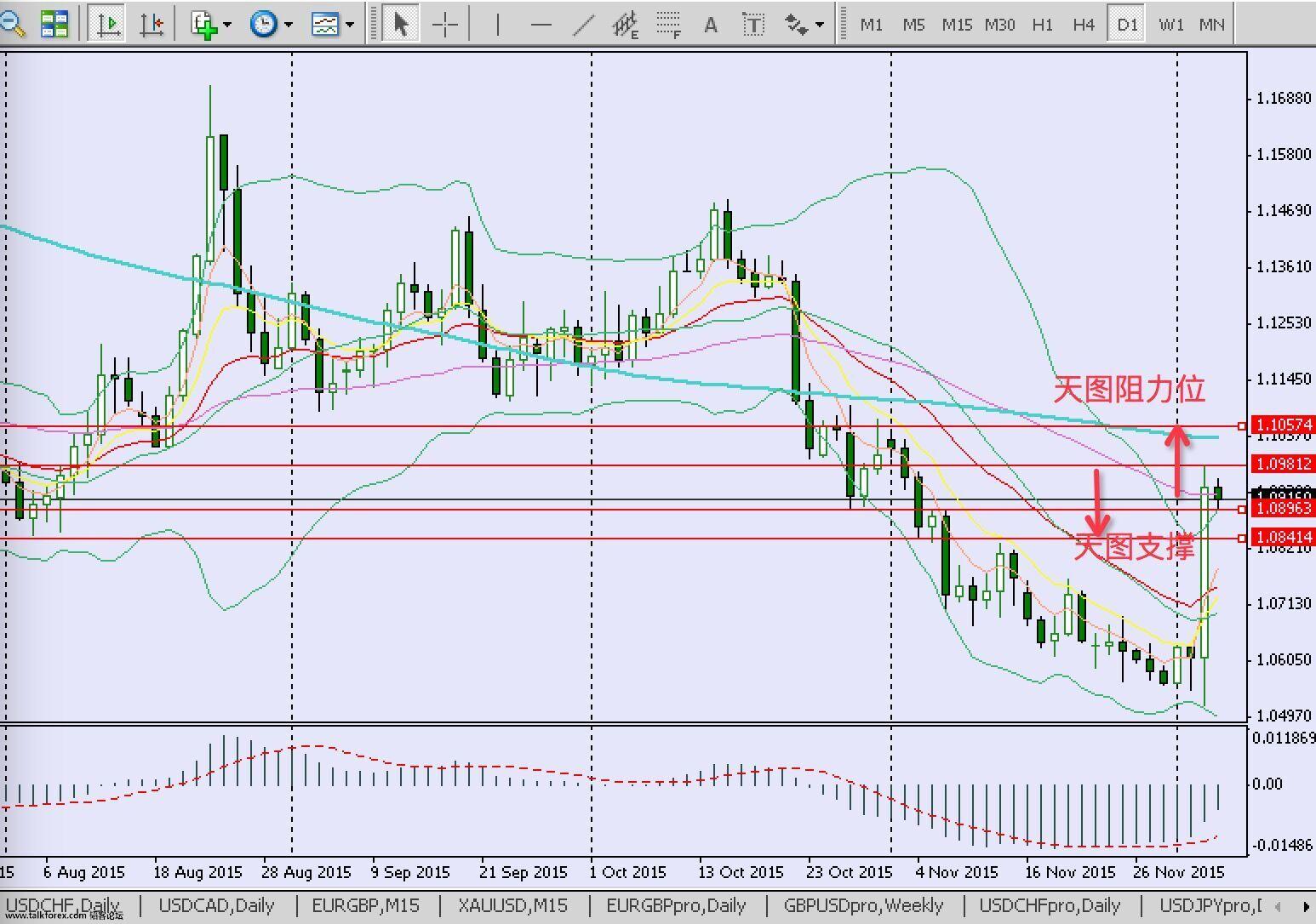Click the 1 Oct 2015 date label
The height and width of the screenshot is (924, 1316).
(628, 872)
